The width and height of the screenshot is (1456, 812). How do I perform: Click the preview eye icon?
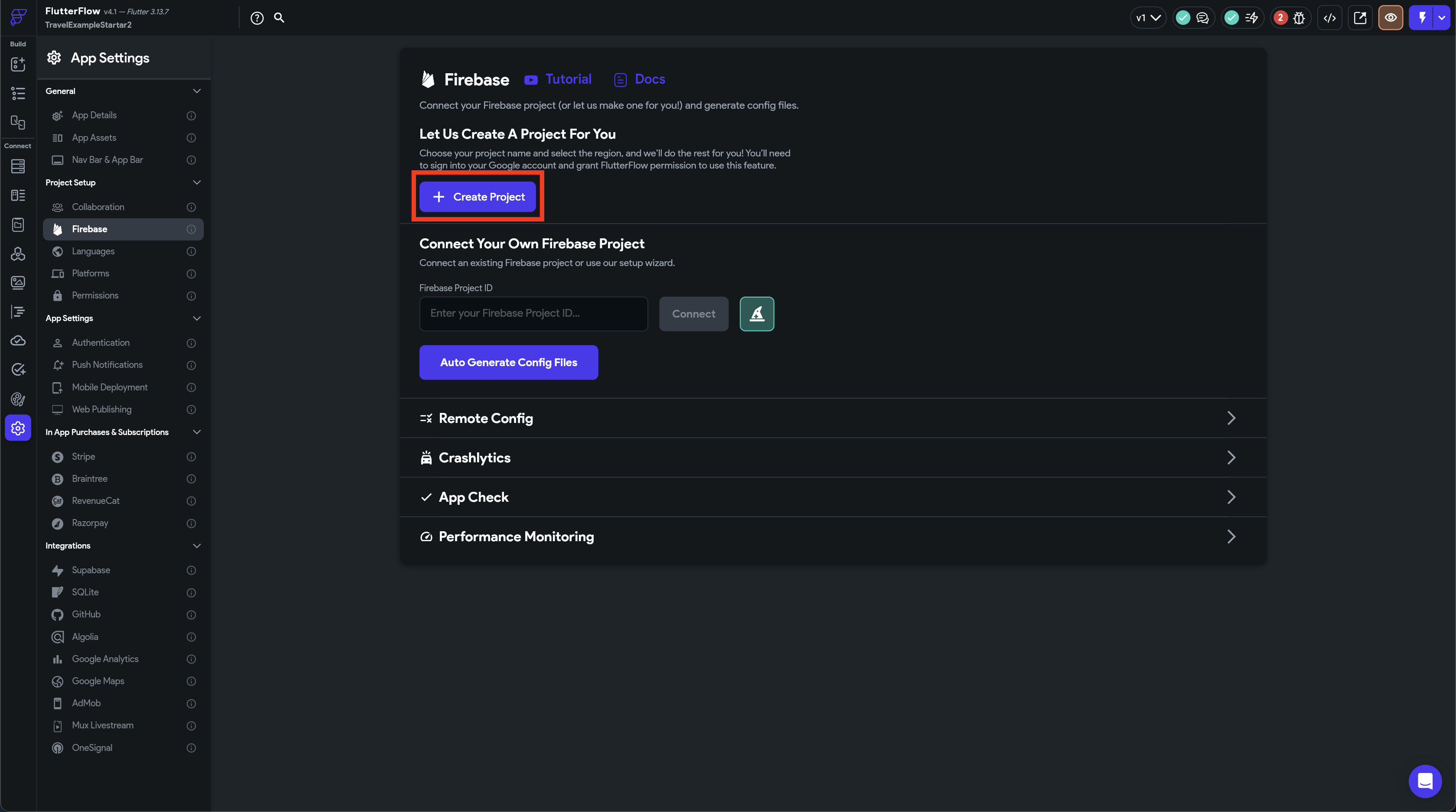[x=1390, y=18]
